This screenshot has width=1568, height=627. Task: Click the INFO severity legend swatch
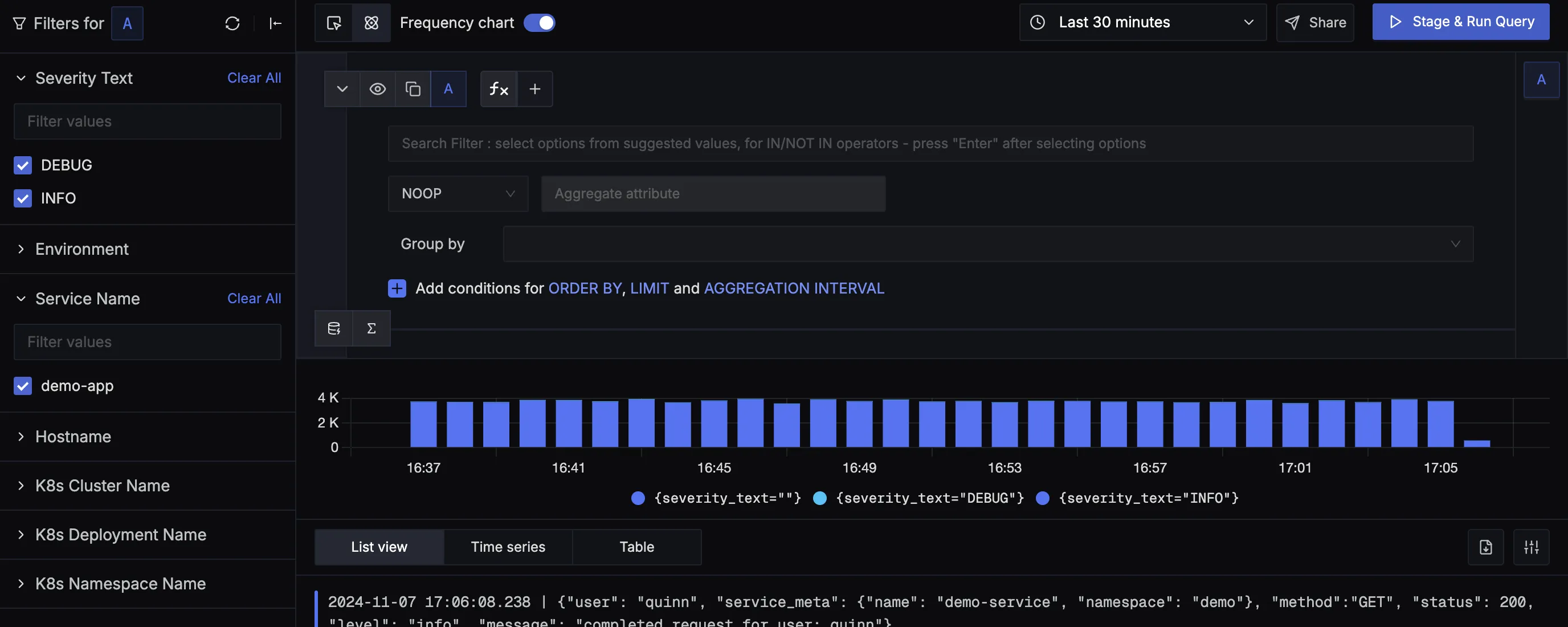tap(1043, 498)
